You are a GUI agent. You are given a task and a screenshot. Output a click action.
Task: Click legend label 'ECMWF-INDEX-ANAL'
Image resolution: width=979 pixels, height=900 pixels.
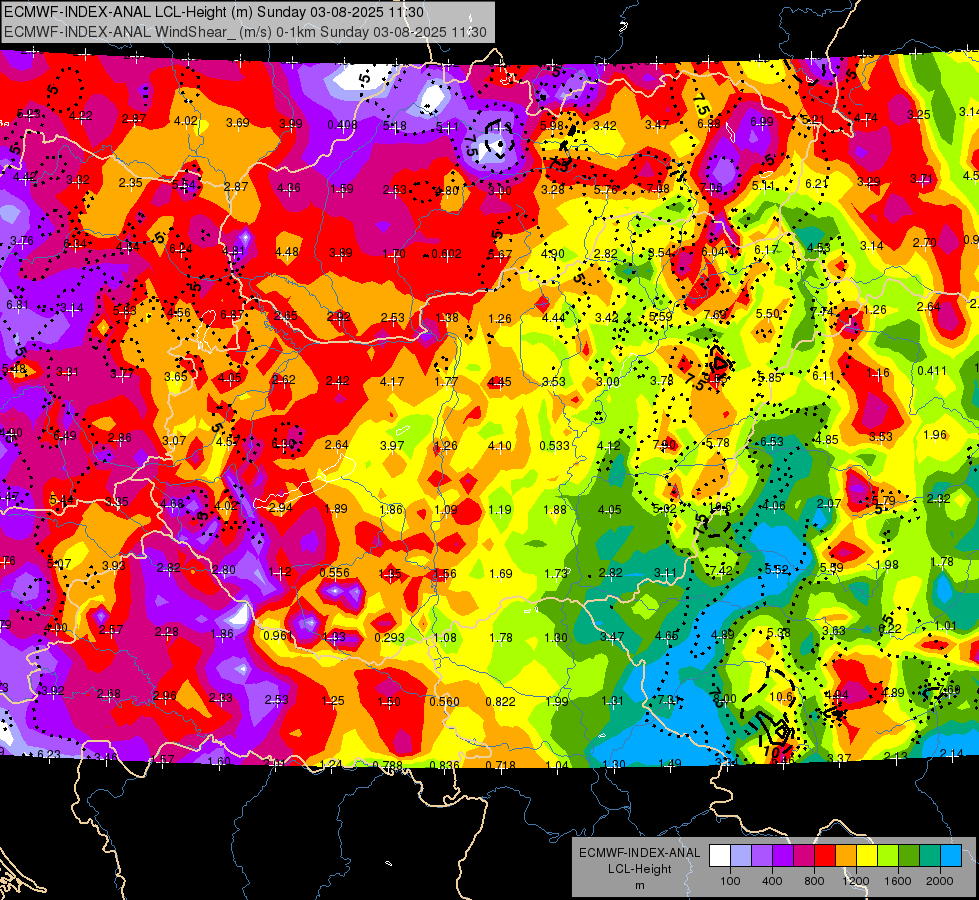click(639, 853)
